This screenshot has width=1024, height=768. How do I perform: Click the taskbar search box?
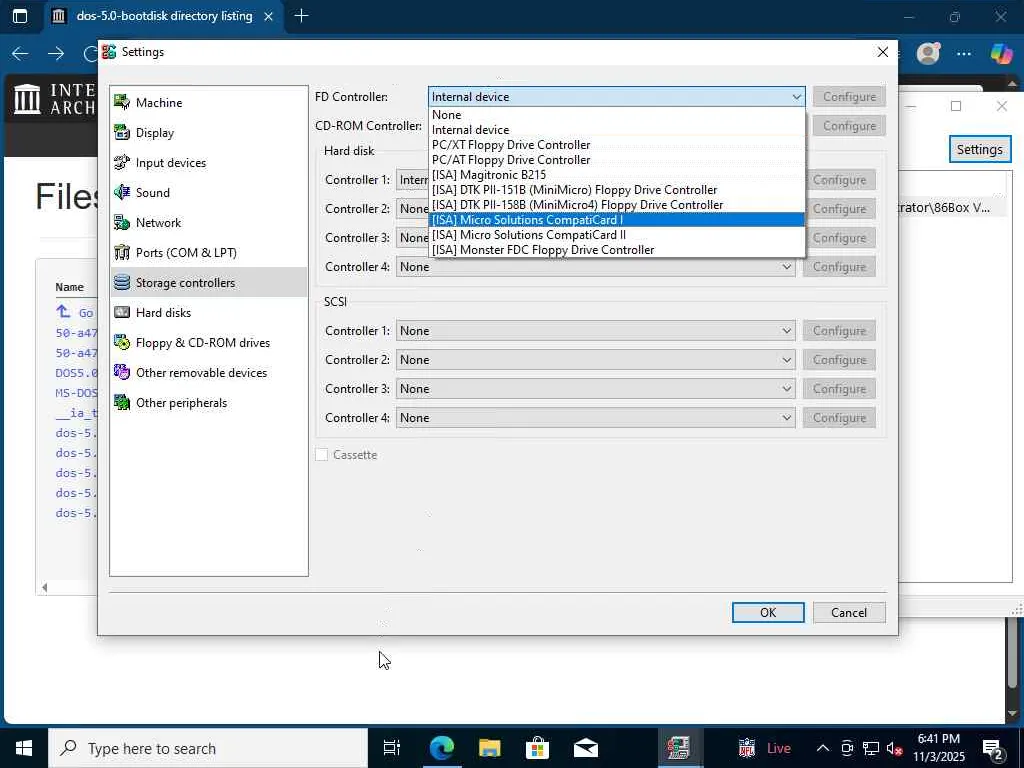(208, 748)
